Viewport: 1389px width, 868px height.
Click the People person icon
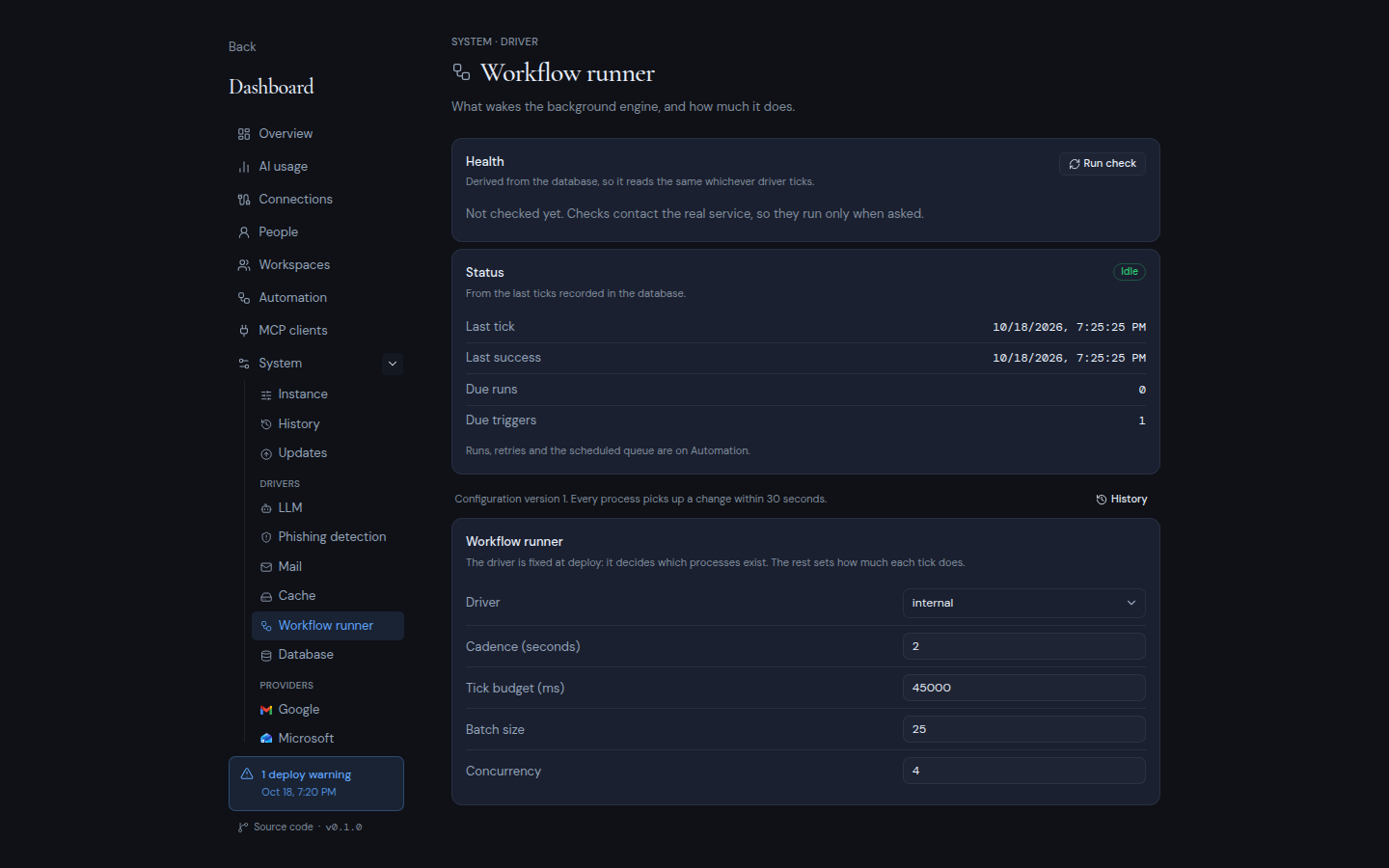tap(244, 232)
